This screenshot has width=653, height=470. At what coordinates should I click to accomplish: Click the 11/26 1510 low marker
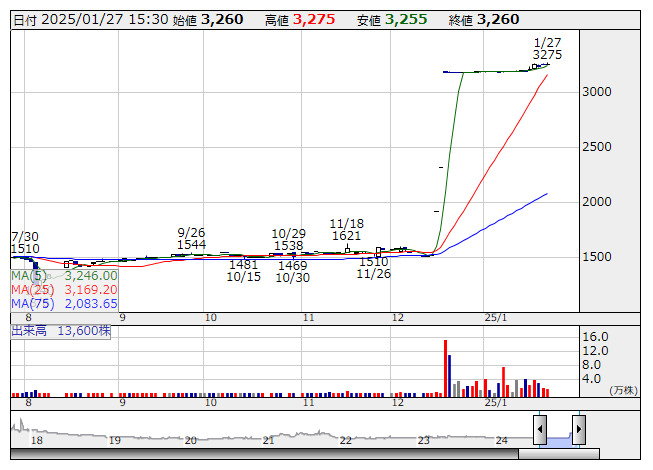coord(373,267)
